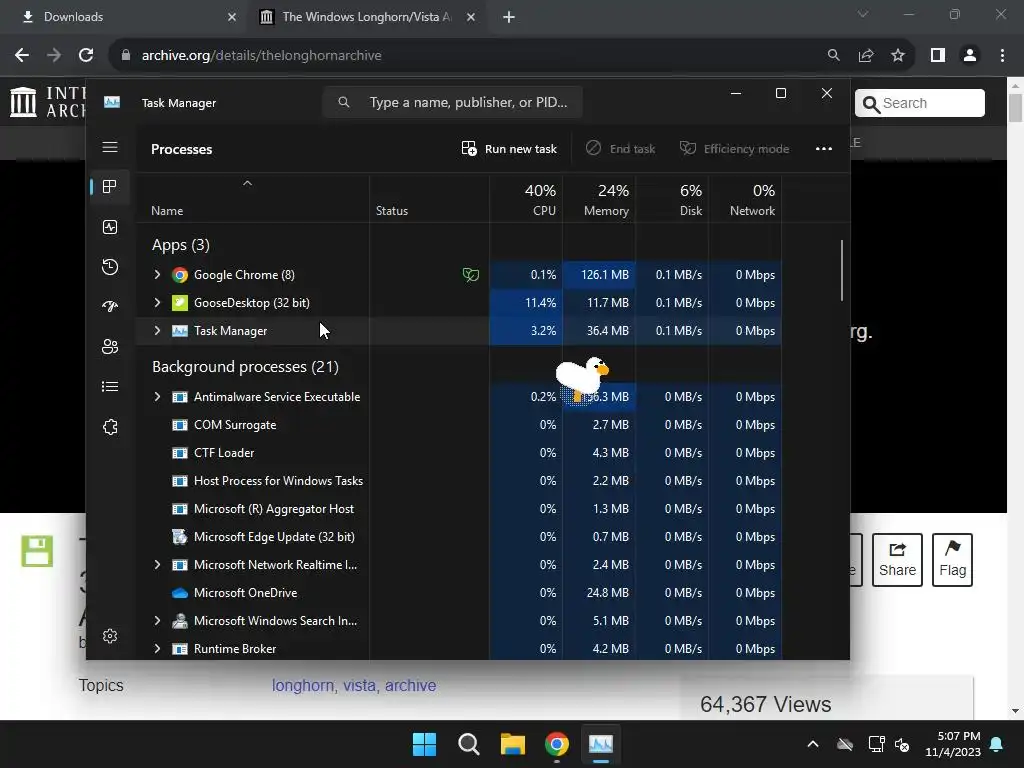Open File Explorer from taskbar
The height and width of the screenshot is (768, 1024).
click(x=513, y=744)
